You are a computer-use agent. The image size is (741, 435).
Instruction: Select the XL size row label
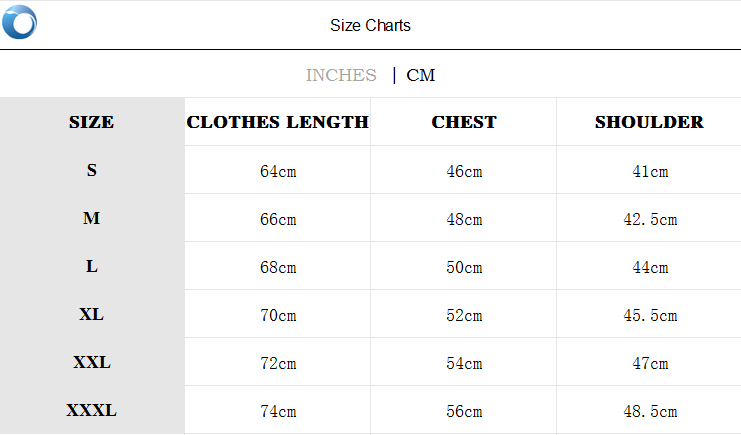92,314
